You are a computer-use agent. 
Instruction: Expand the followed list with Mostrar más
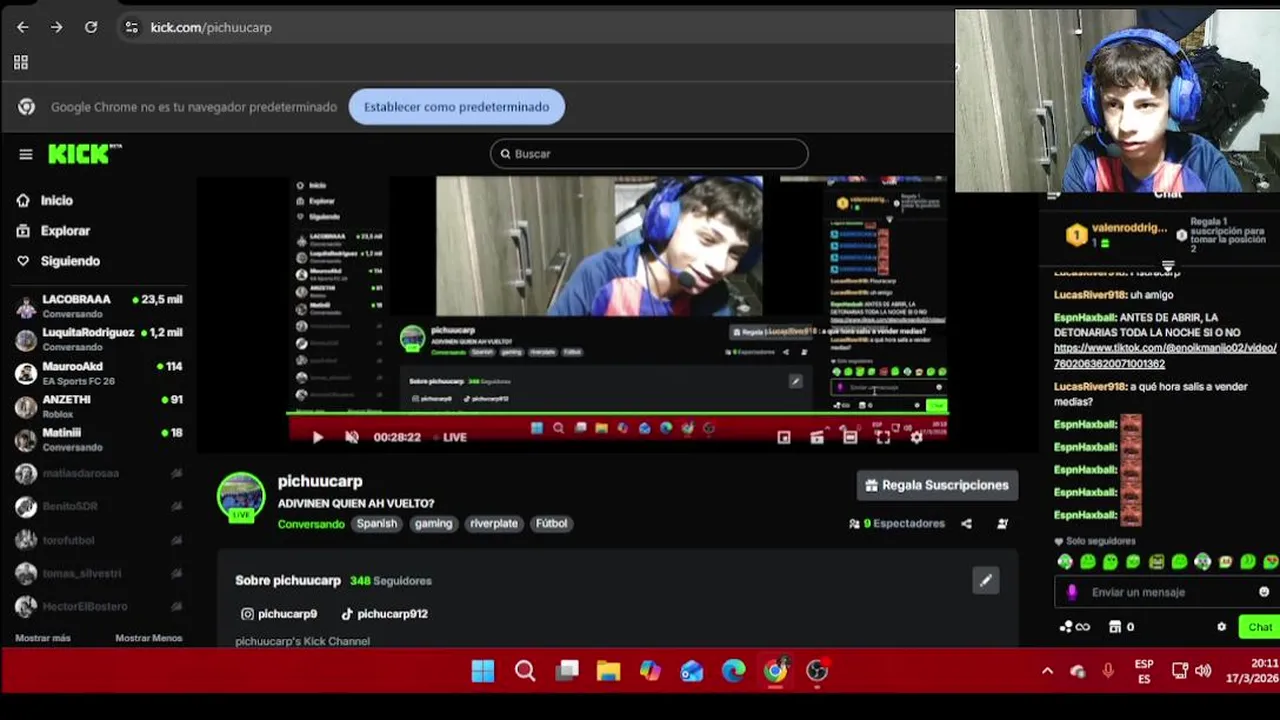pos(43,638)
